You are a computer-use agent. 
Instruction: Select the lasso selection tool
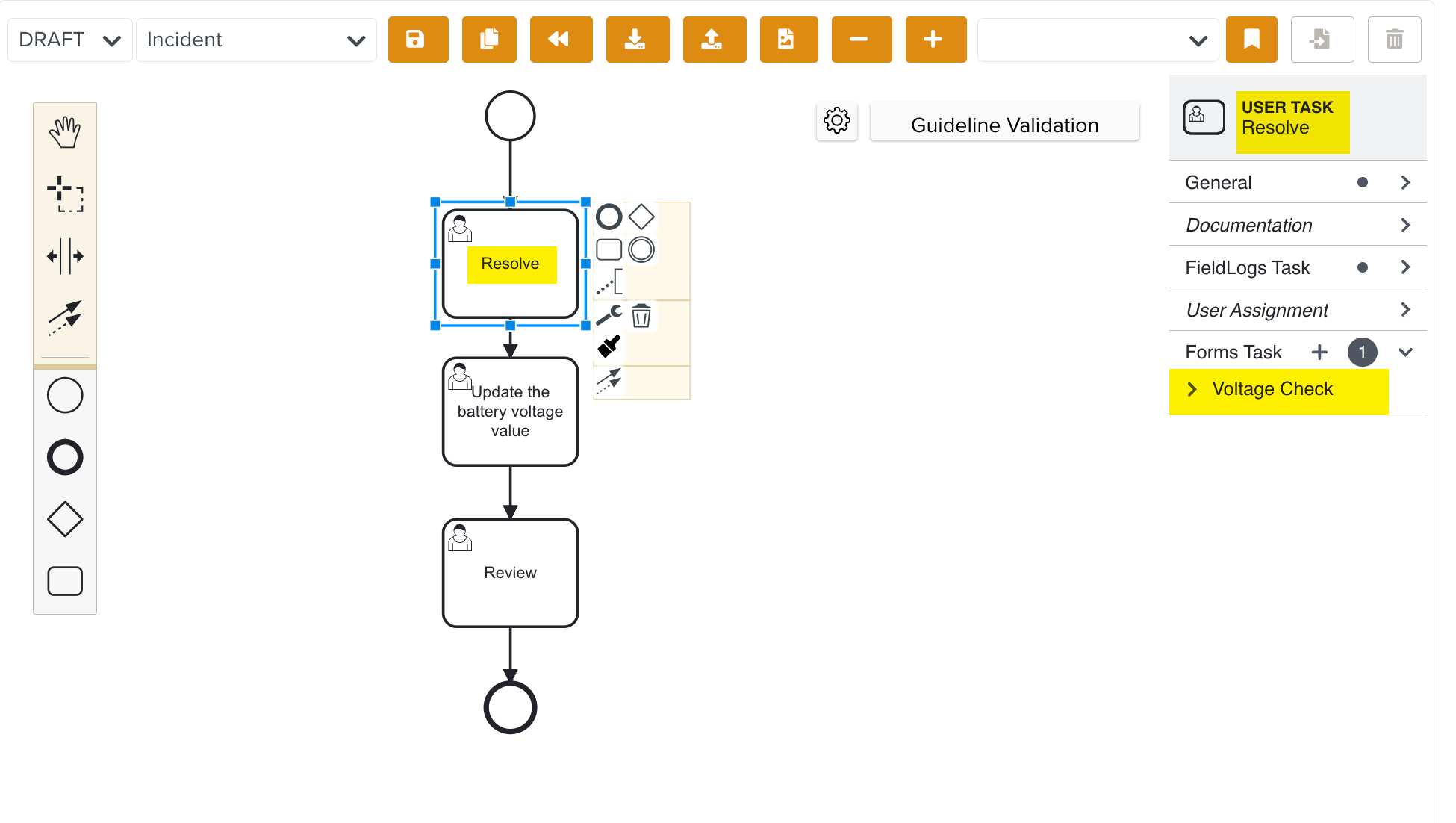coord(65,194)
